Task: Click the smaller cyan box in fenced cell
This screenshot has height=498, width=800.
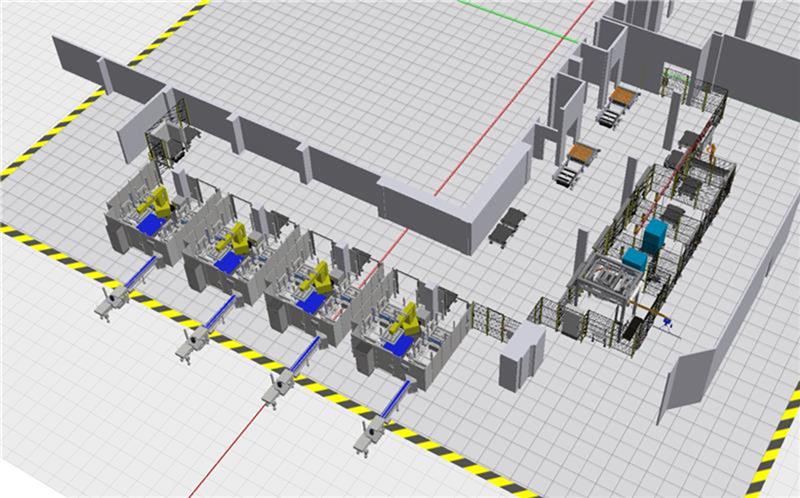Action: point(634,260)
